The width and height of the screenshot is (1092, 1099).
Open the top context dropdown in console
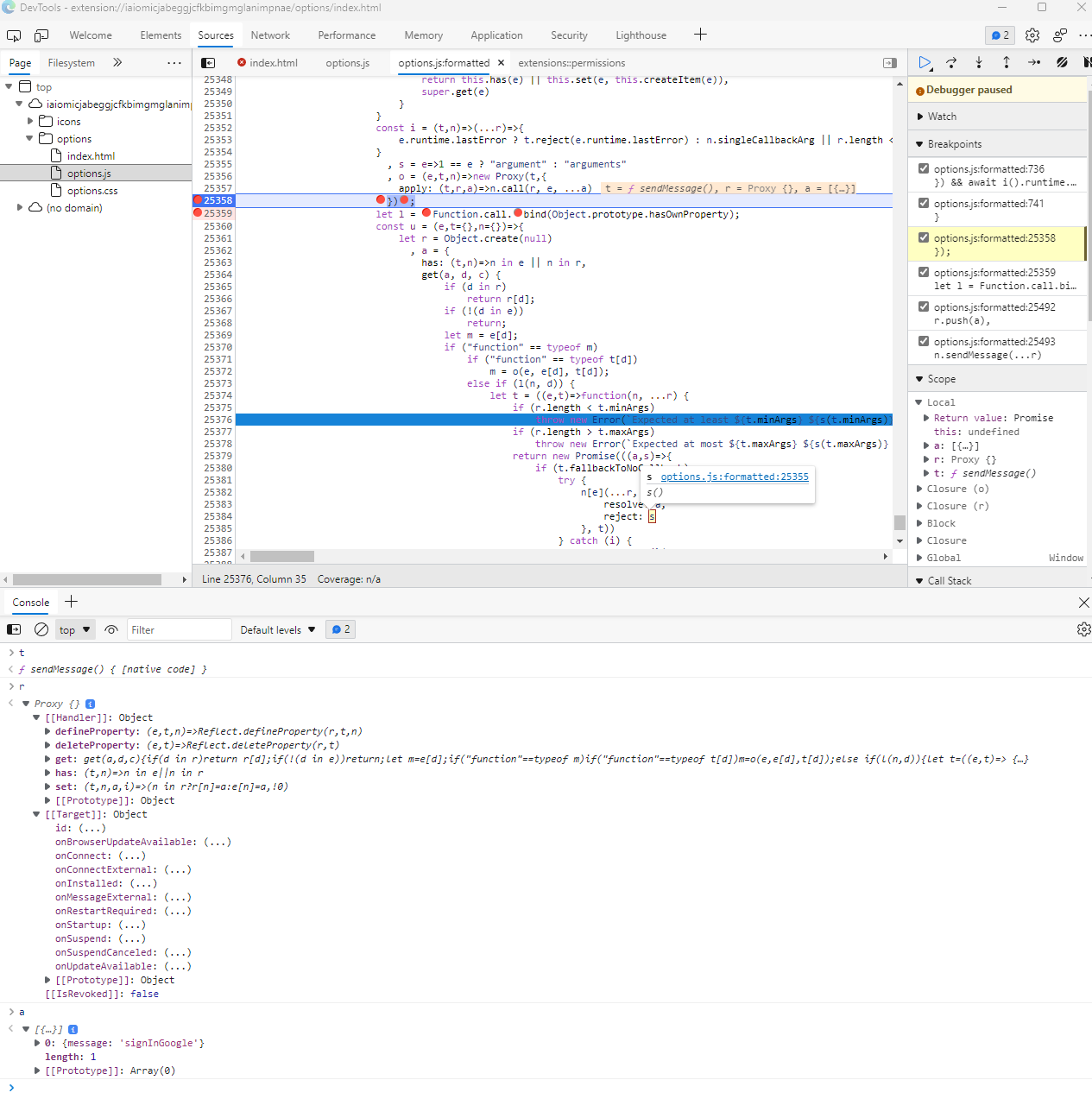75,629
